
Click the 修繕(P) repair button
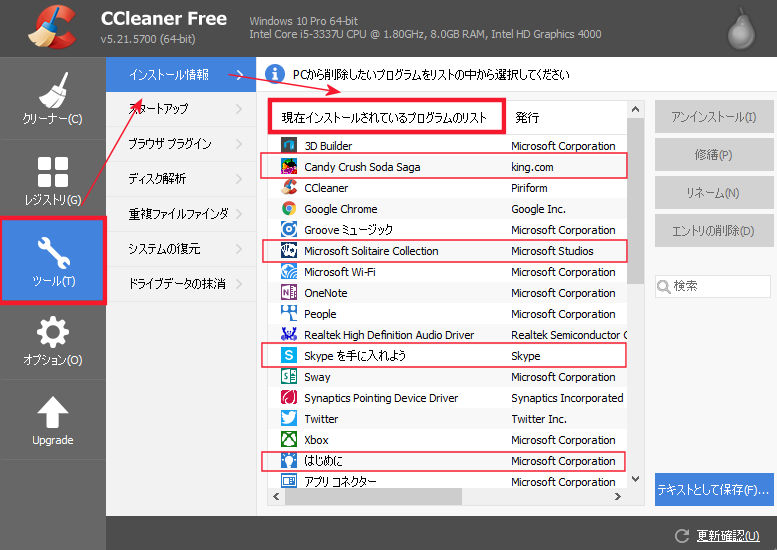[714, 155]
